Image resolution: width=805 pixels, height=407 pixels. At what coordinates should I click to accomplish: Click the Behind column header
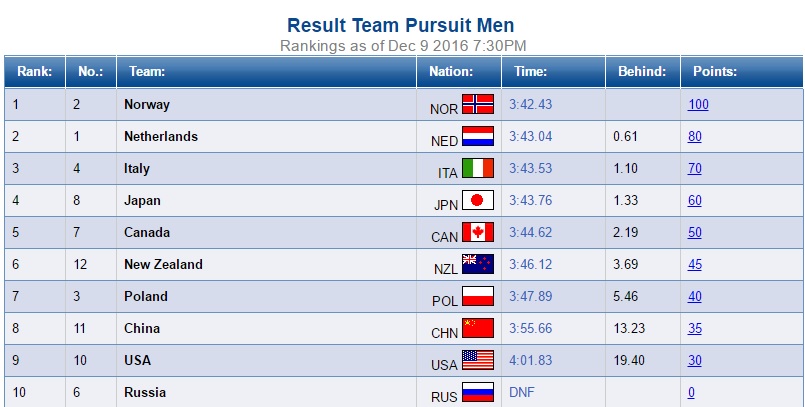pos(641,72)
